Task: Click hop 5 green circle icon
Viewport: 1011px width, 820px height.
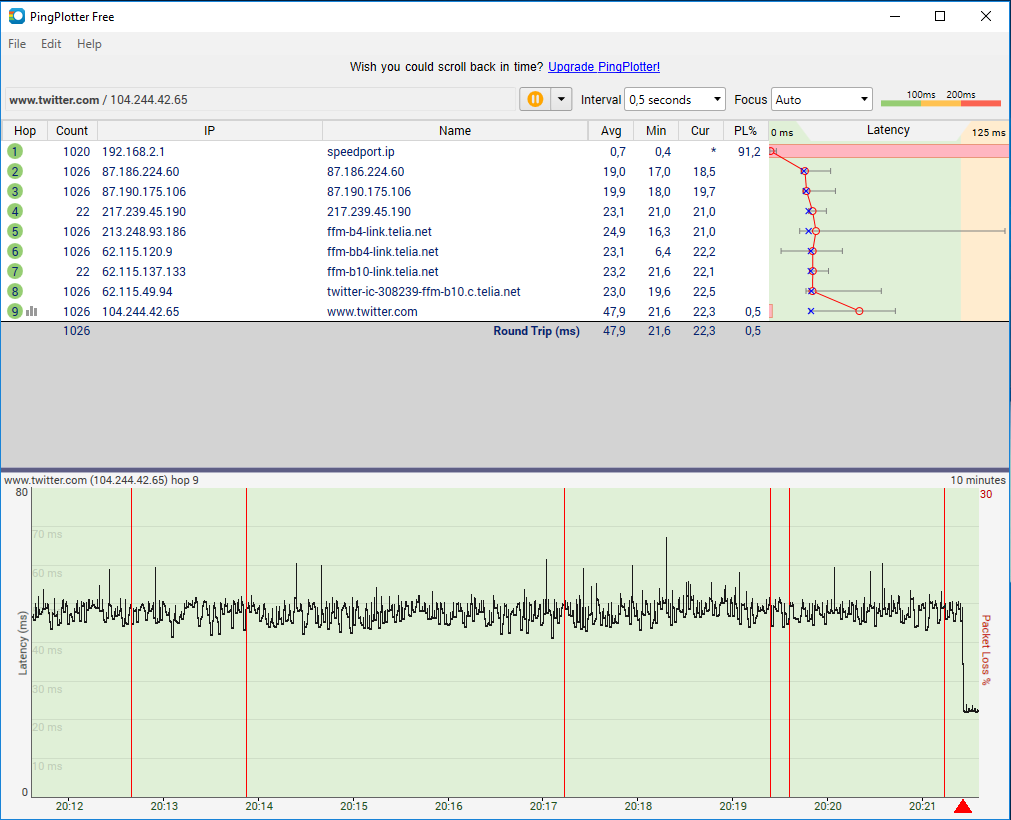Action: (x=15, y=231)
